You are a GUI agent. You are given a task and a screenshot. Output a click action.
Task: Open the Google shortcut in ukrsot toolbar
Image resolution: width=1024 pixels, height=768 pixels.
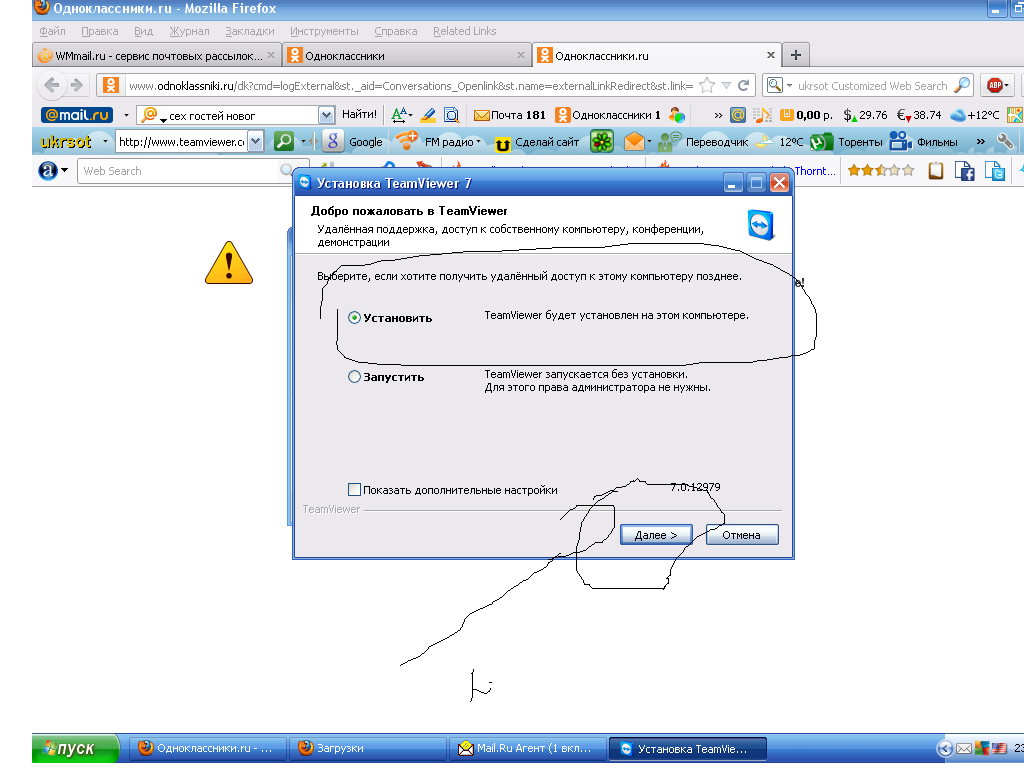353,142
